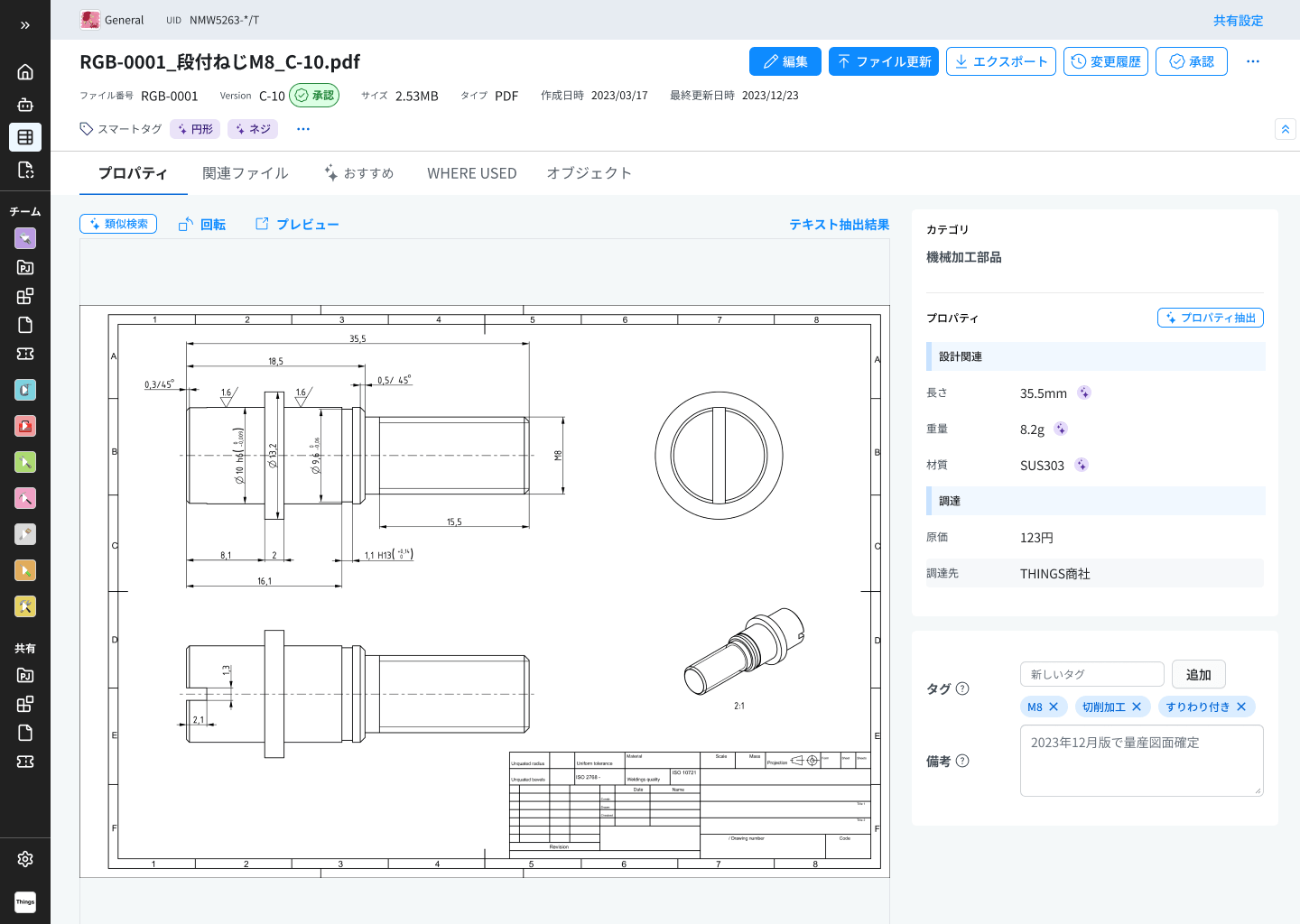Image resolution: width=1300 pixels, height=924 pixels.
Task: Click the 類似検索 similar search button
Action: 118,224
